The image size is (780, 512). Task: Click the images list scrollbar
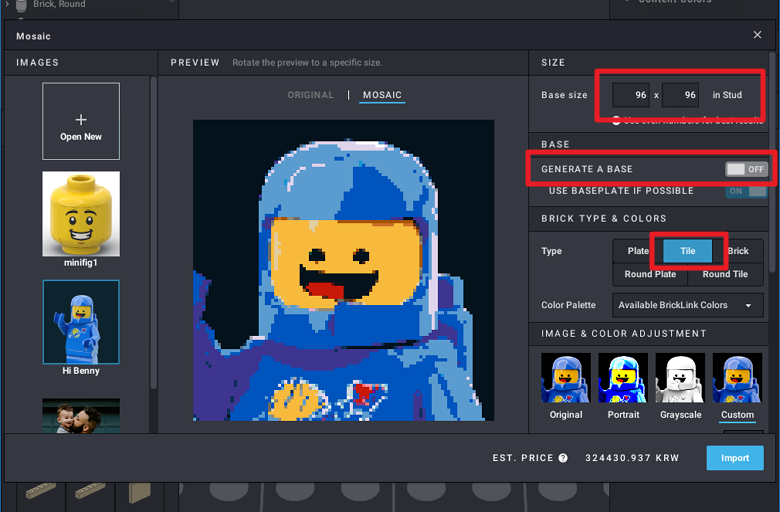pyautogui.click(x=154, y=232)
